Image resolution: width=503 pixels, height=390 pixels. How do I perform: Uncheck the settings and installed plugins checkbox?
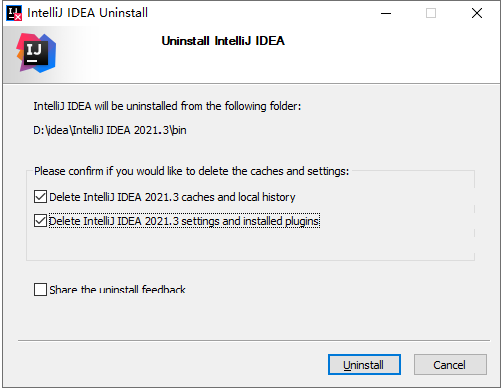point(40,221)
